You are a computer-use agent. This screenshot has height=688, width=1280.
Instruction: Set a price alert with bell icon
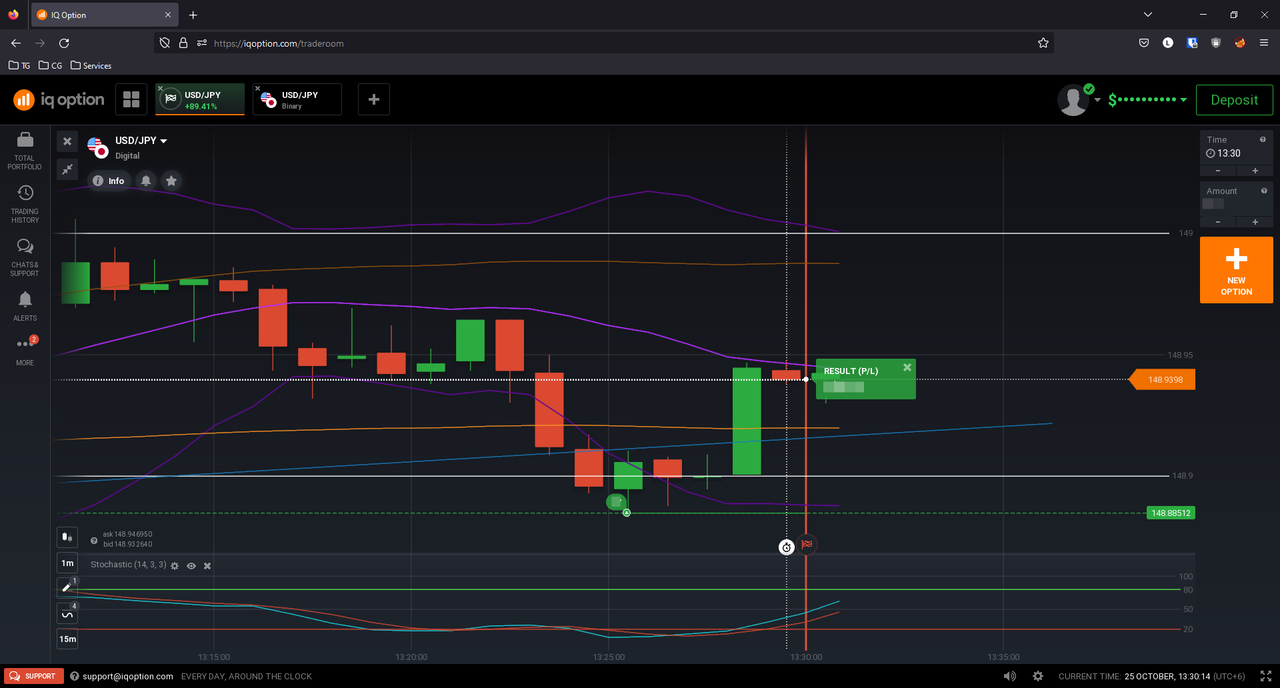point(146,181)
